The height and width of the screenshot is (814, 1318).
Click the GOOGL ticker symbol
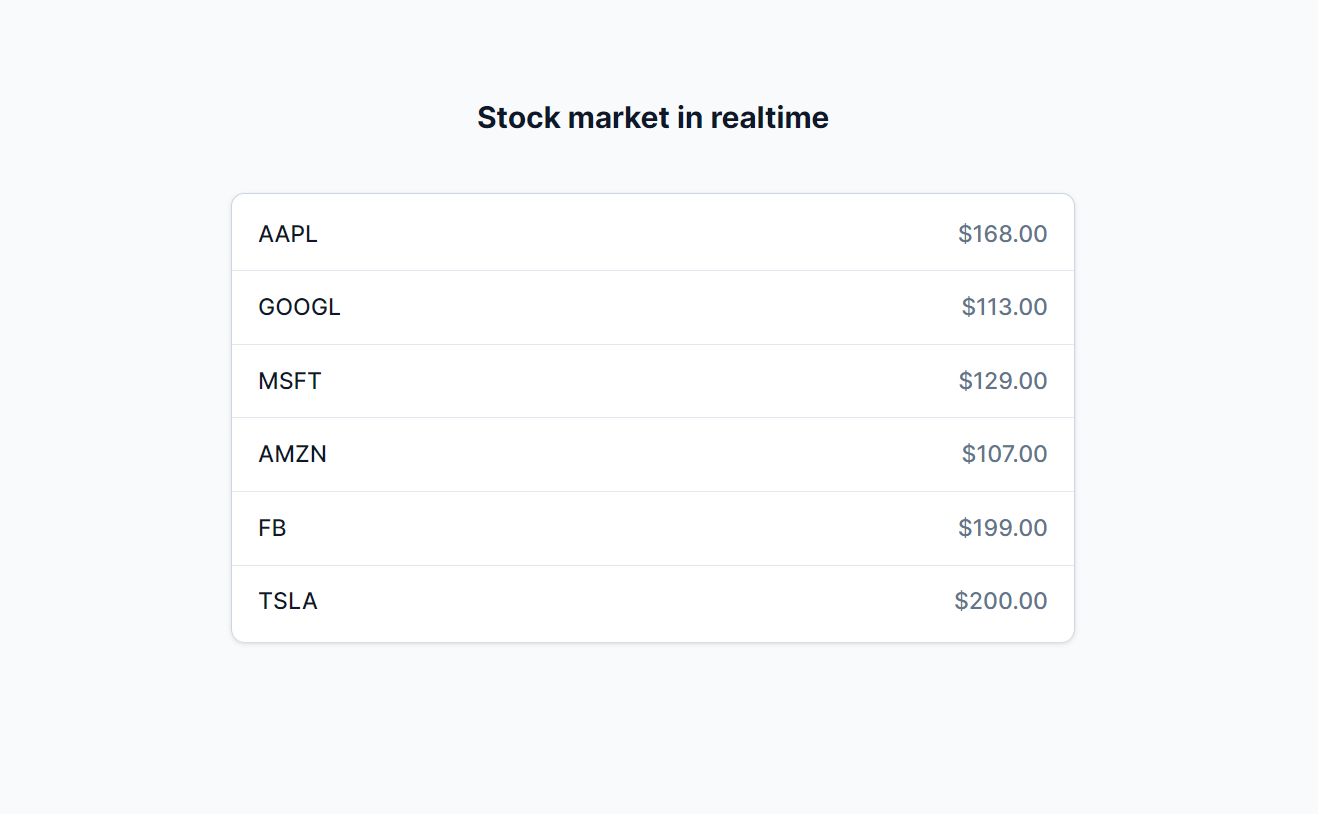(299, 307)
